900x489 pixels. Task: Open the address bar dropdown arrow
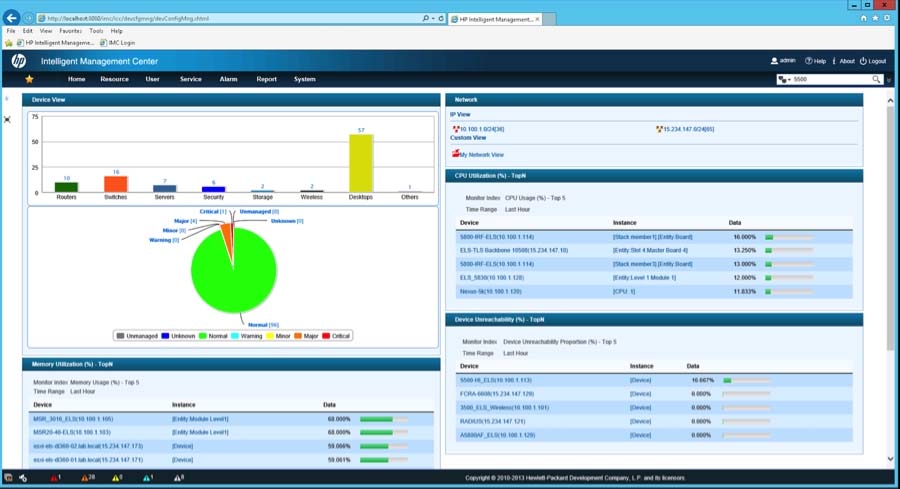click(x=433, y=18)
